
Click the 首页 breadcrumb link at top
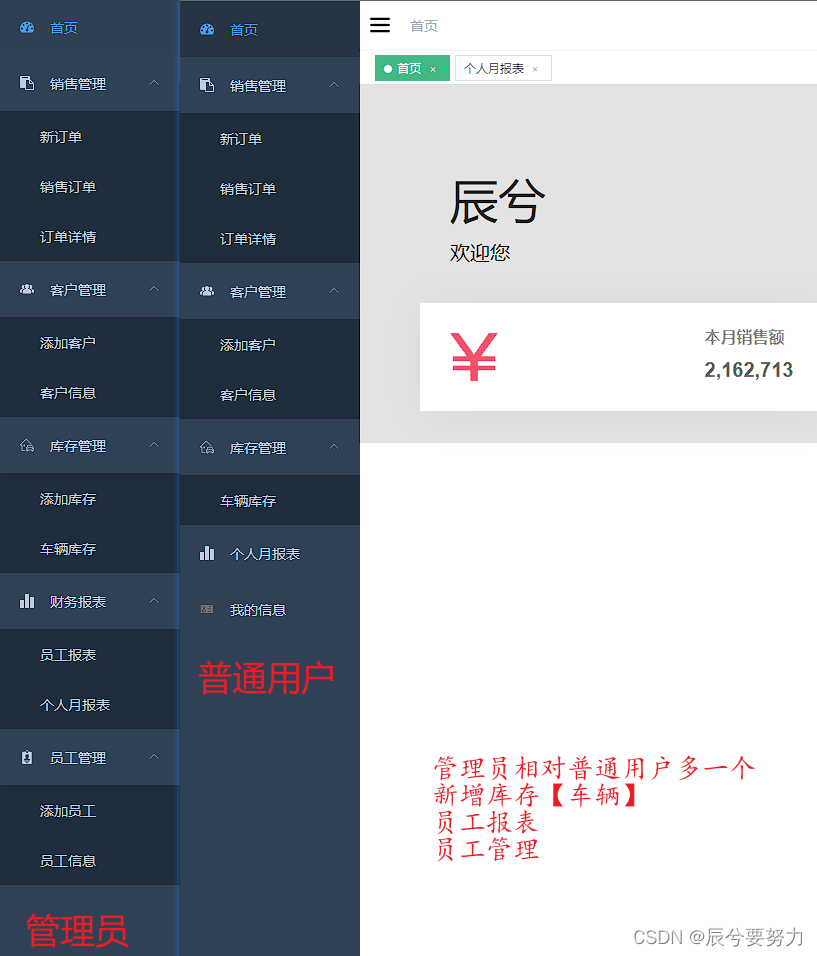[x=423, y=26]
